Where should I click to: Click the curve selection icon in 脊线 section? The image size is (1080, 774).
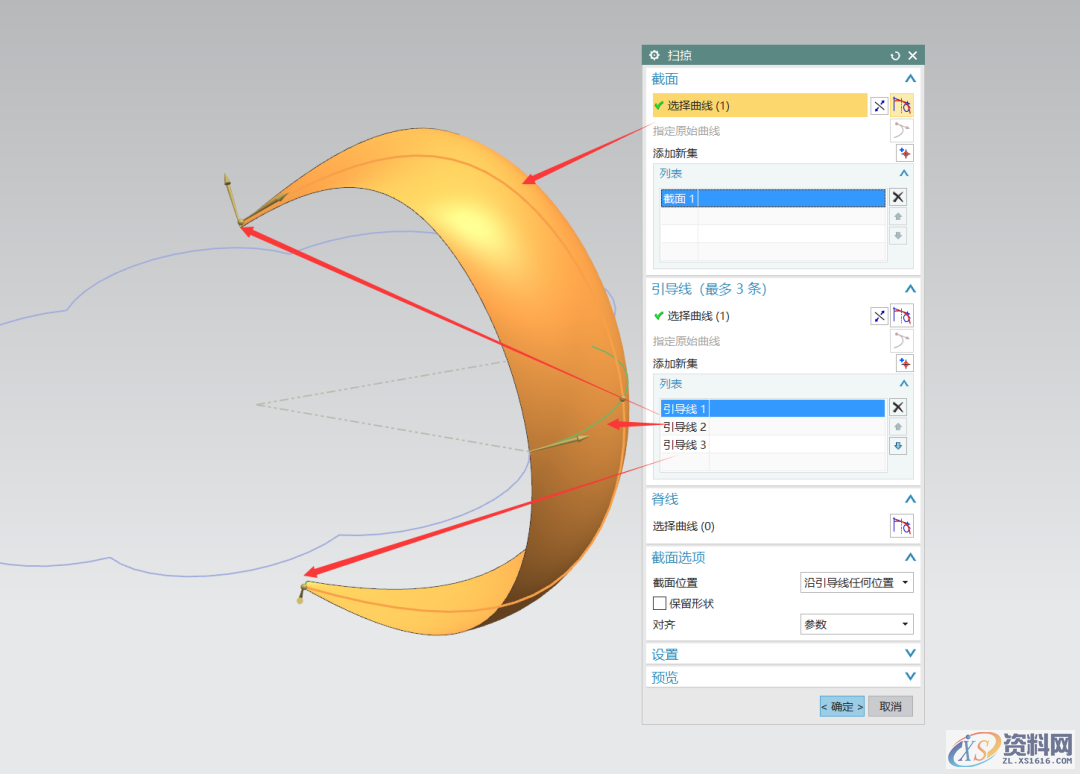coord(902,526)
